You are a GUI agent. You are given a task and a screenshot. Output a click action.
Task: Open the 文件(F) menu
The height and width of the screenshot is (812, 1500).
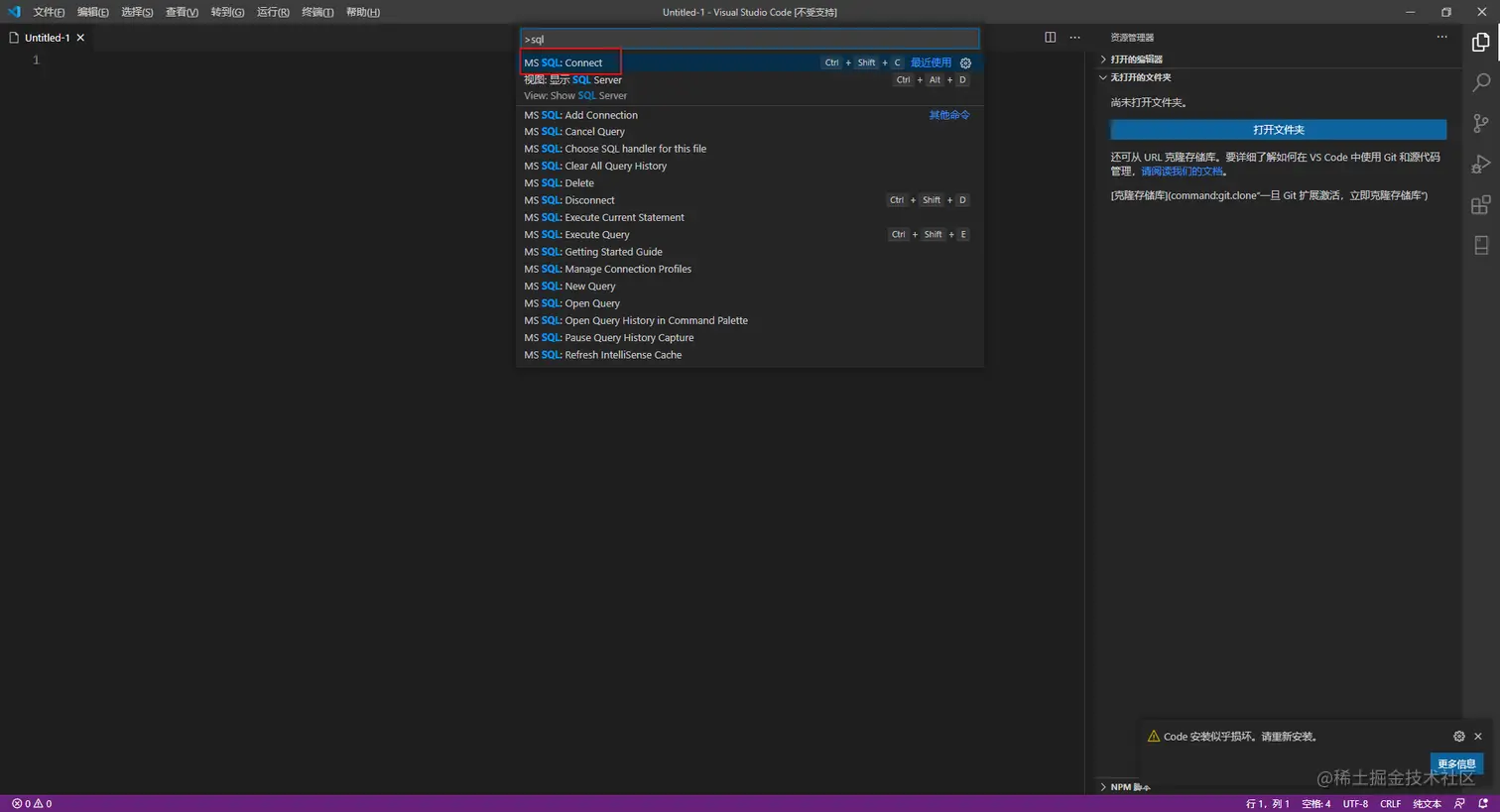pyautogui.click(x=49, y=12)
